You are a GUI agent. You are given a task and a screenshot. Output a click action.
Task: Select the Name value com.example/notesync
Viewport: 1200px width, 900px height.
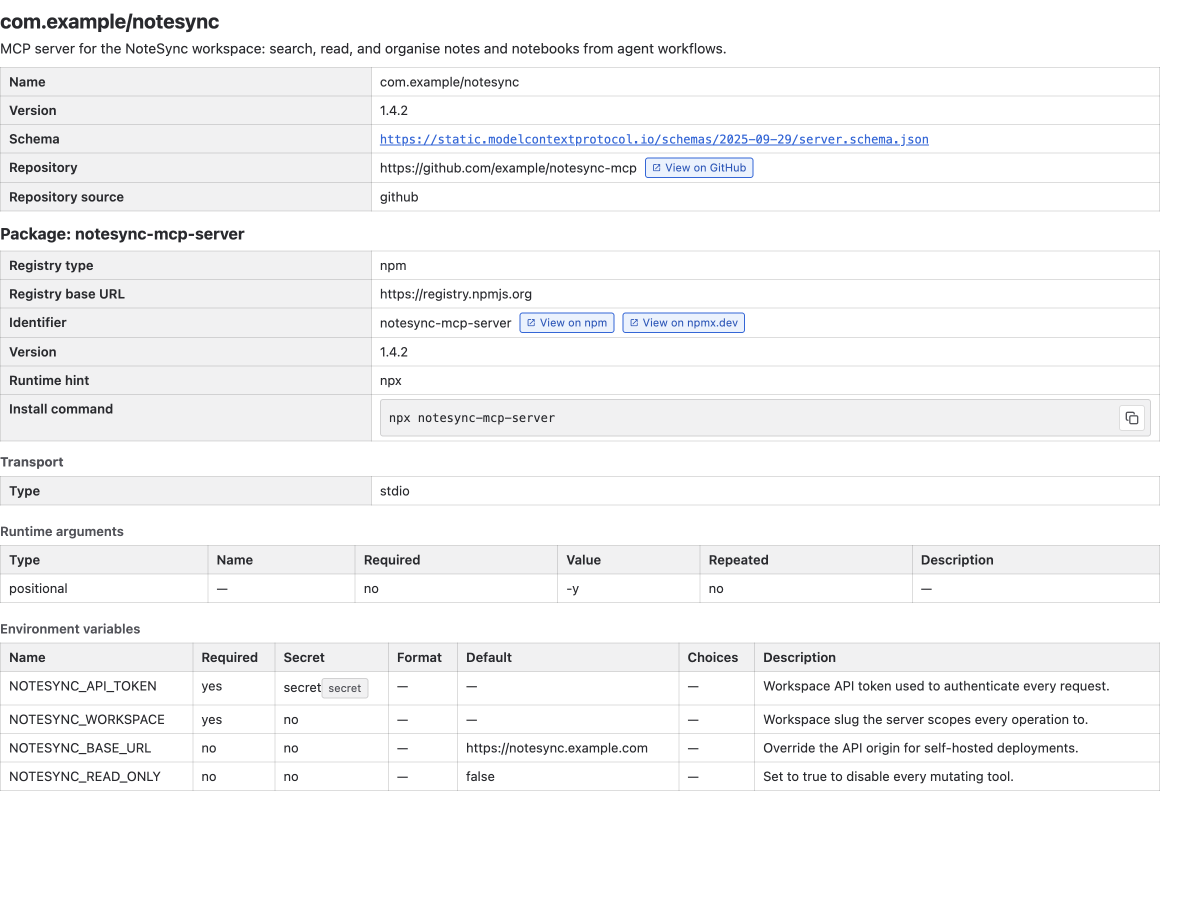[449, 82]
